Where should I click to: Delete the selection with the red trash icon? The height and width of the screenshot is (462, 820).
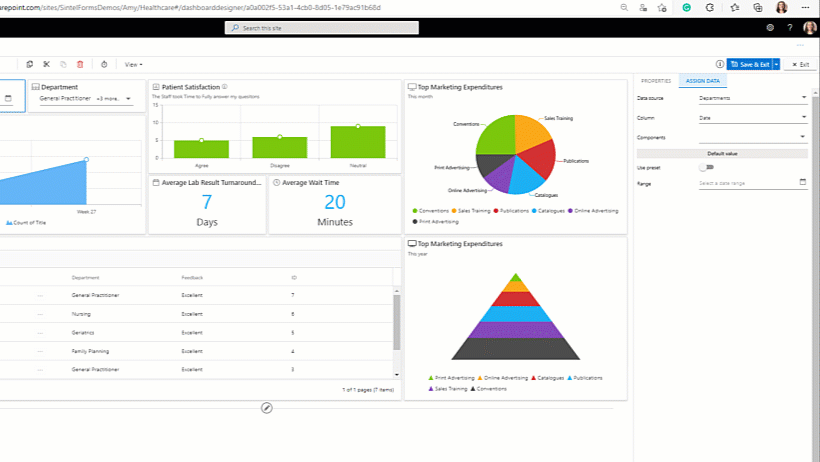point(80,64)
